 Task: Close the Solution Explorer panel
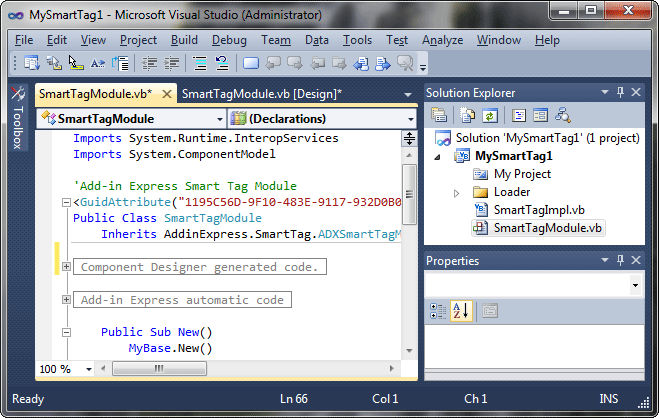point(636,92)
